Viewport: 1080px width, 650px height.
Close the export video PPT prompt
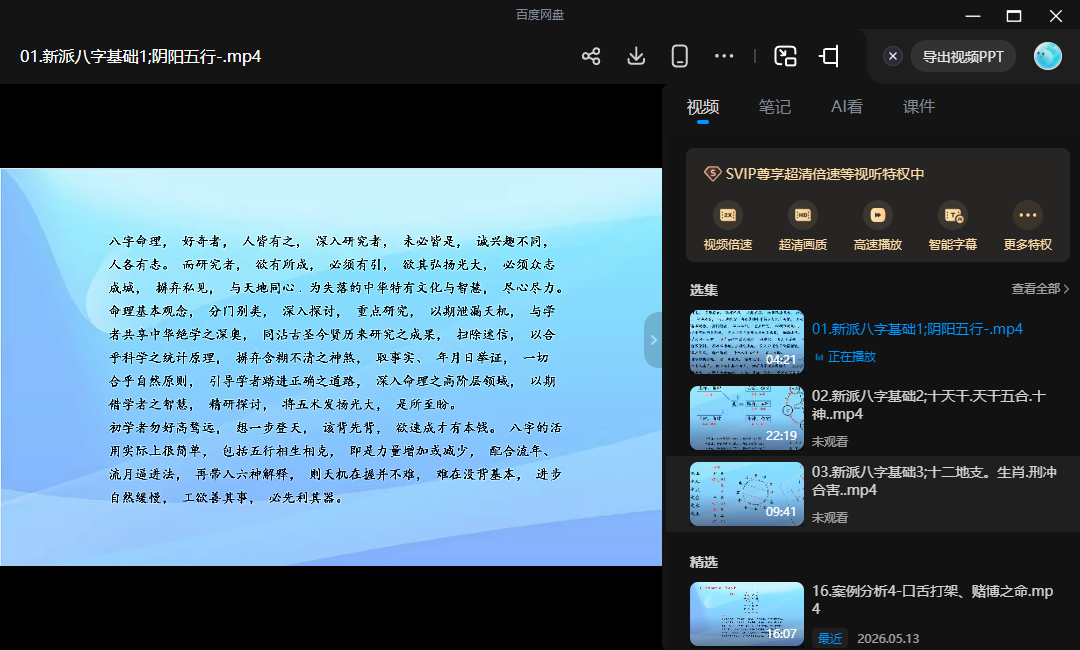click(x=893, y=56)
